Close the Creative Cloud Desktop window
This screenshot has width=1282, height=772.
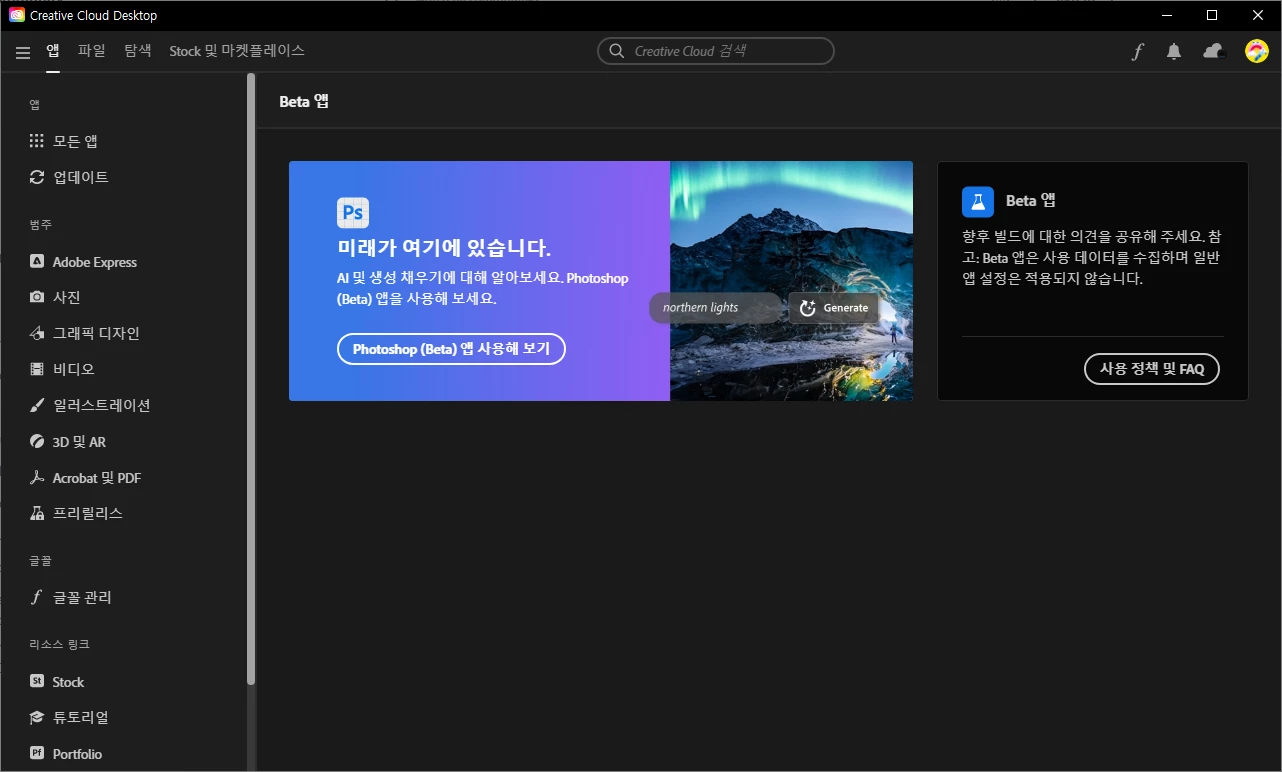click(1257, 15)
